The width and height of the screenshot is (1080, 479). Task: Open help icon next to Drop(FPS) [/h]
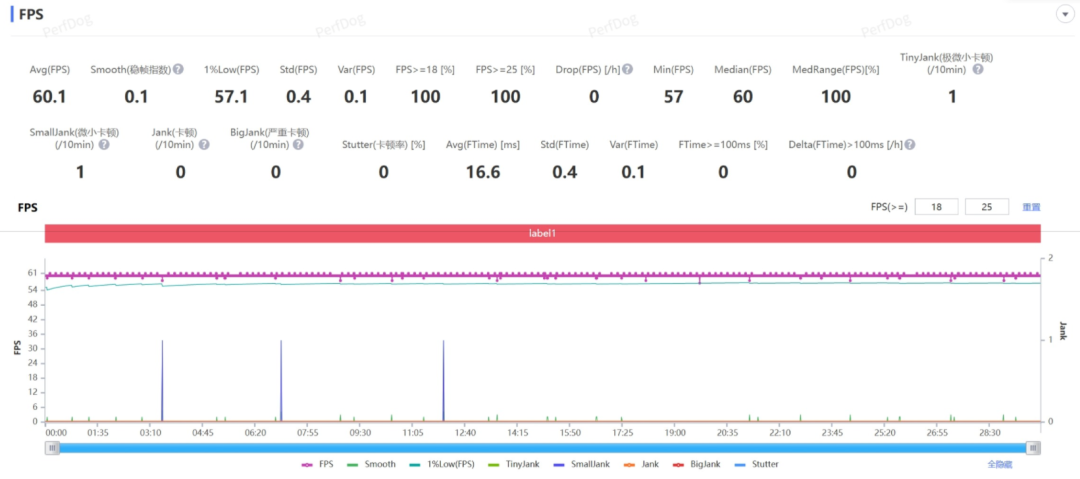[x=627, y=70]
